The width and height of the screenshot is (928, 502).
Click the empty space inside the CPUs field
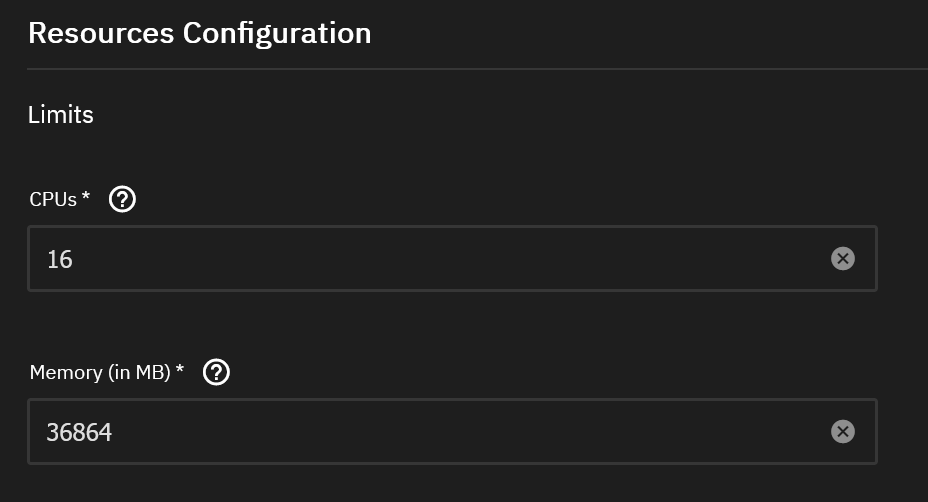click(x=500, y=259)
